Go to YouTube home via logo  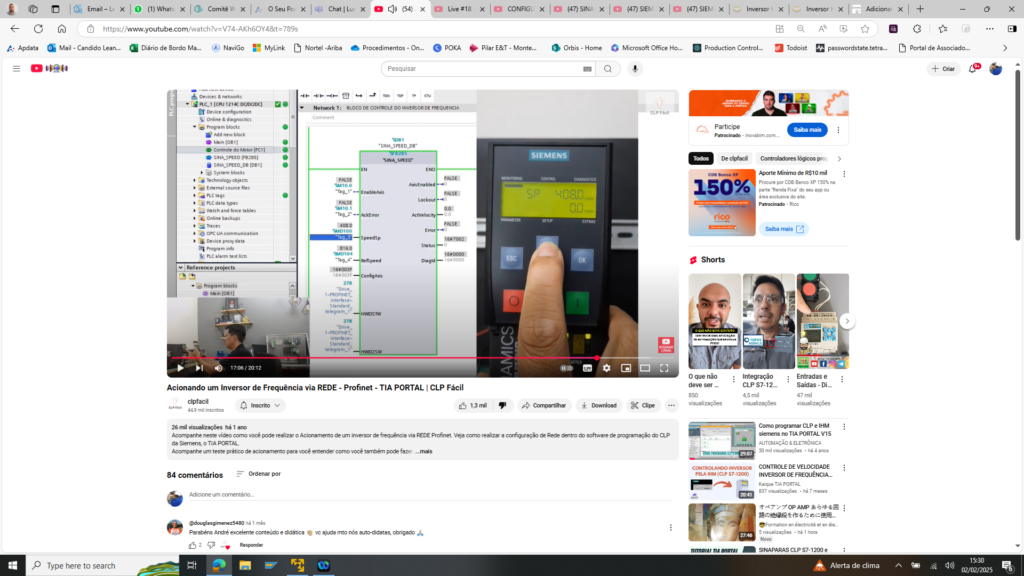tap(50, 69)
